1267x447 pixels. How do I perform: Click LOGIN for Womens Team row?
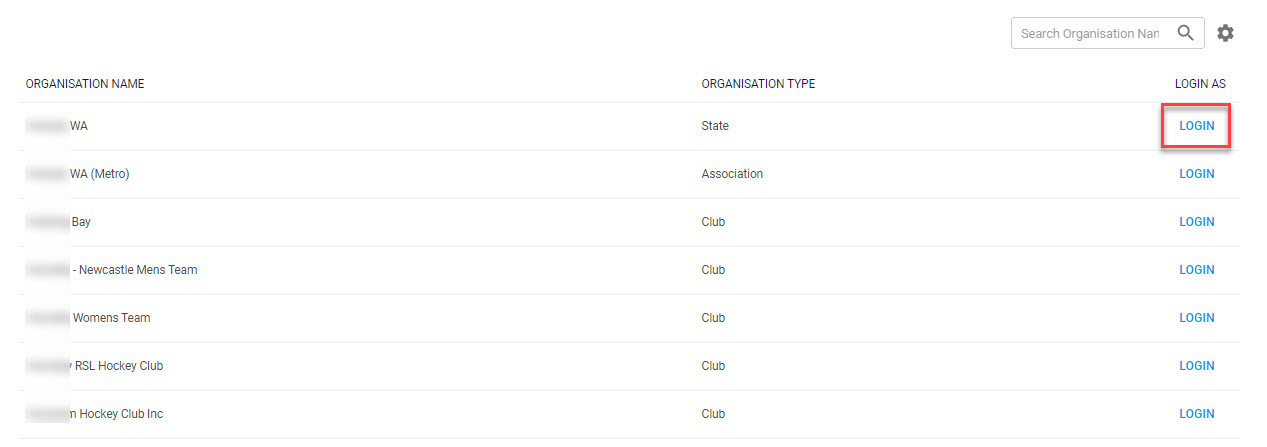[1196, 318]
